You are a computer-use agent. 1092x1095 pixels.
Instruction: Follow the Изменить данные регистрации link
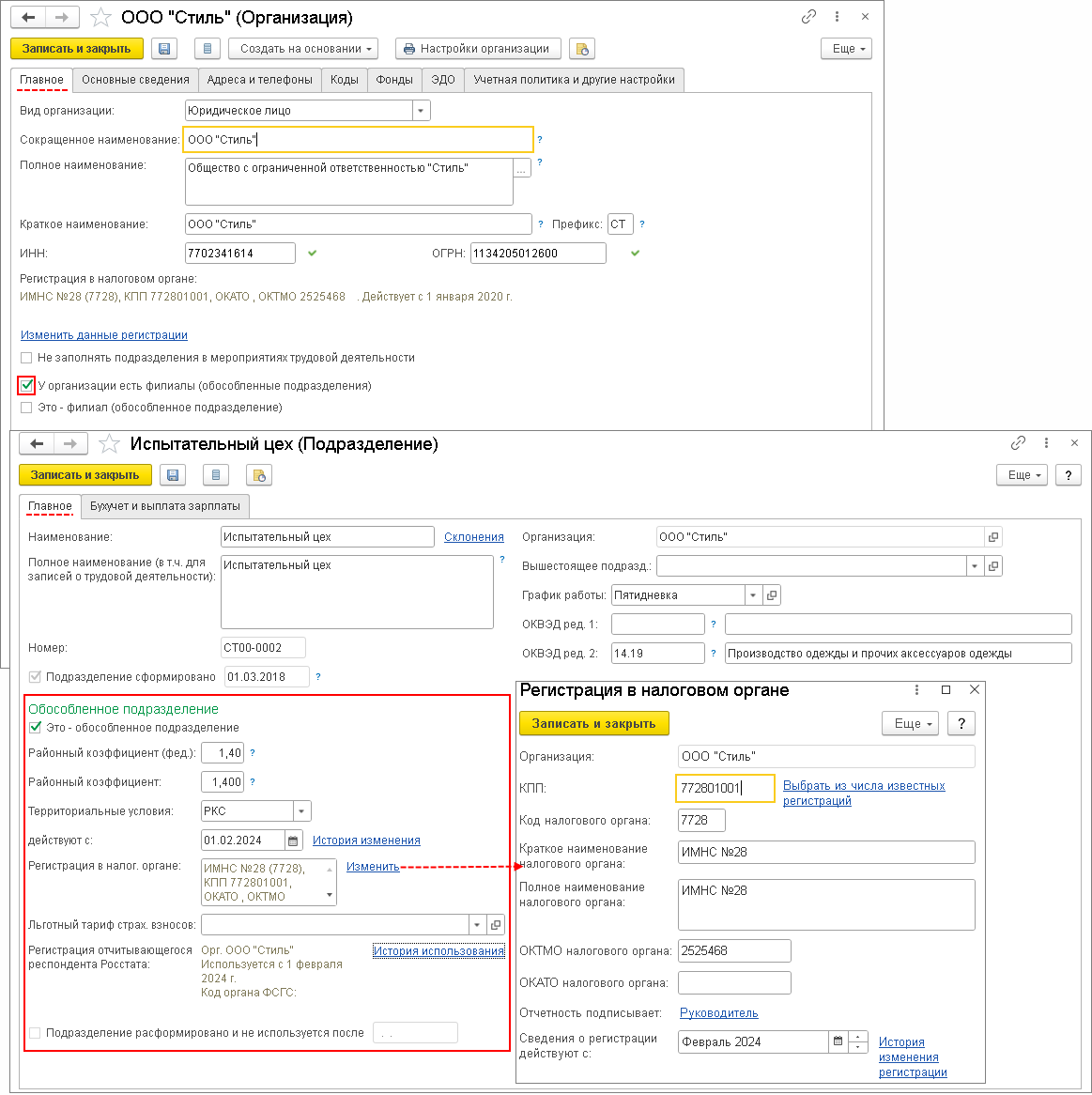coord(104,335)
